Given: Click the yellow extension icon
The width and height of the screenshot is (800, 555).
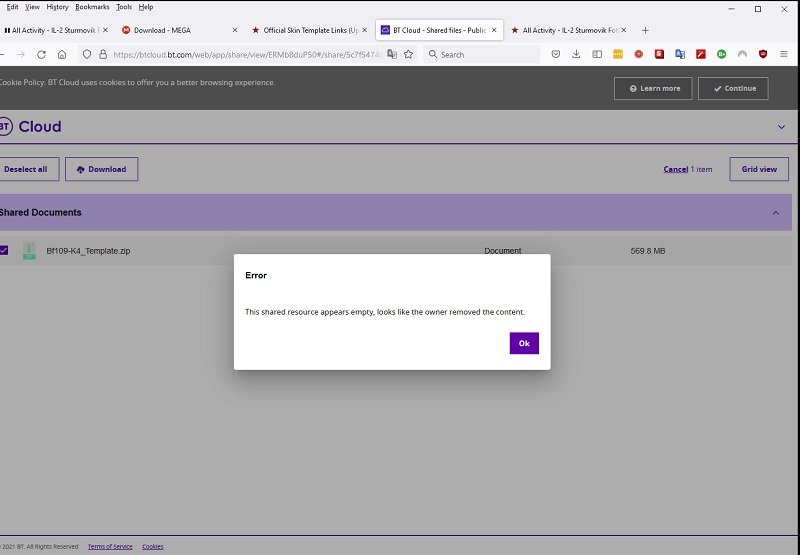Looking at the screenshot, I should 618,54.
